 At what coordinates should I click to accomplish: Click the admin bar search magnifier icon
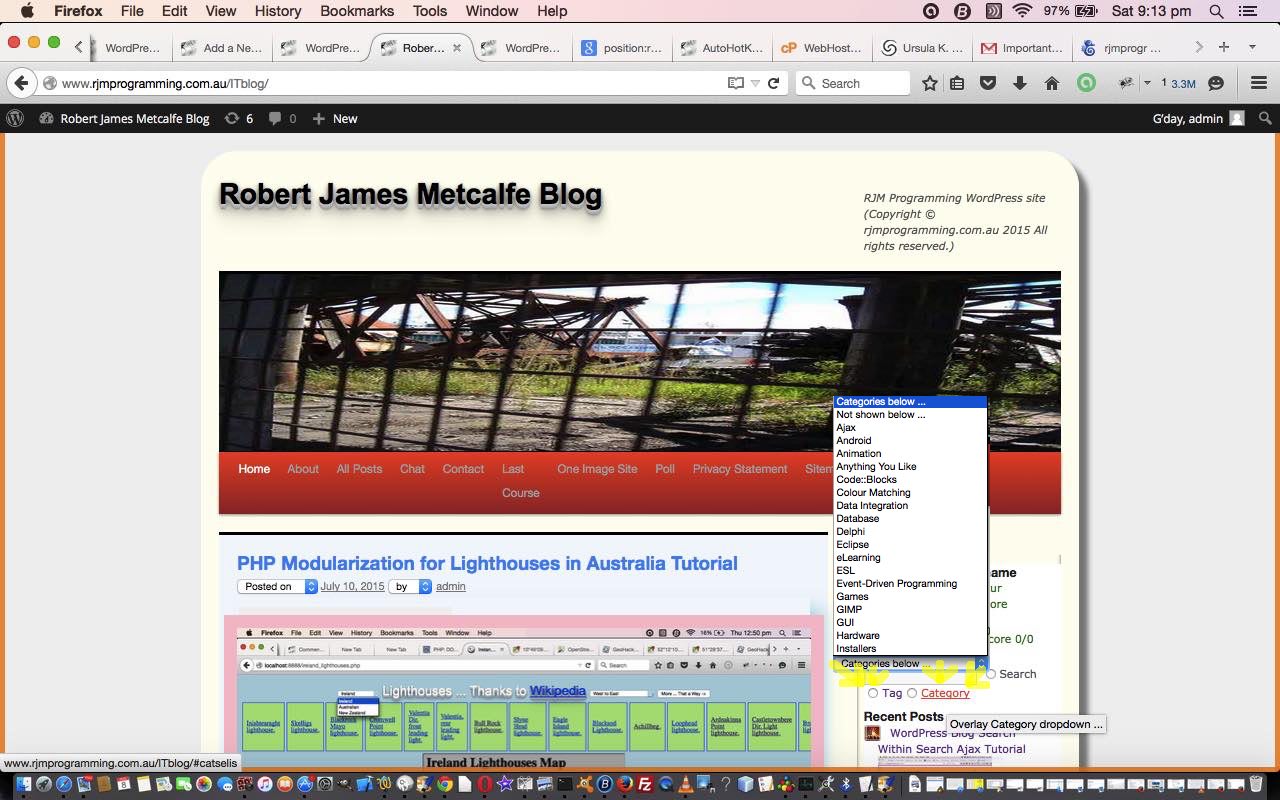click(1265, 118)
